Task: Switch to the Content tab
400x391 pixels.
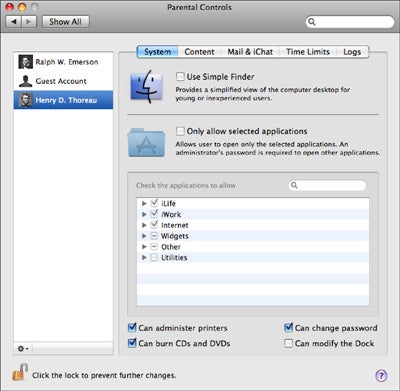Action: pyautogui.click(x=199, y=52)
